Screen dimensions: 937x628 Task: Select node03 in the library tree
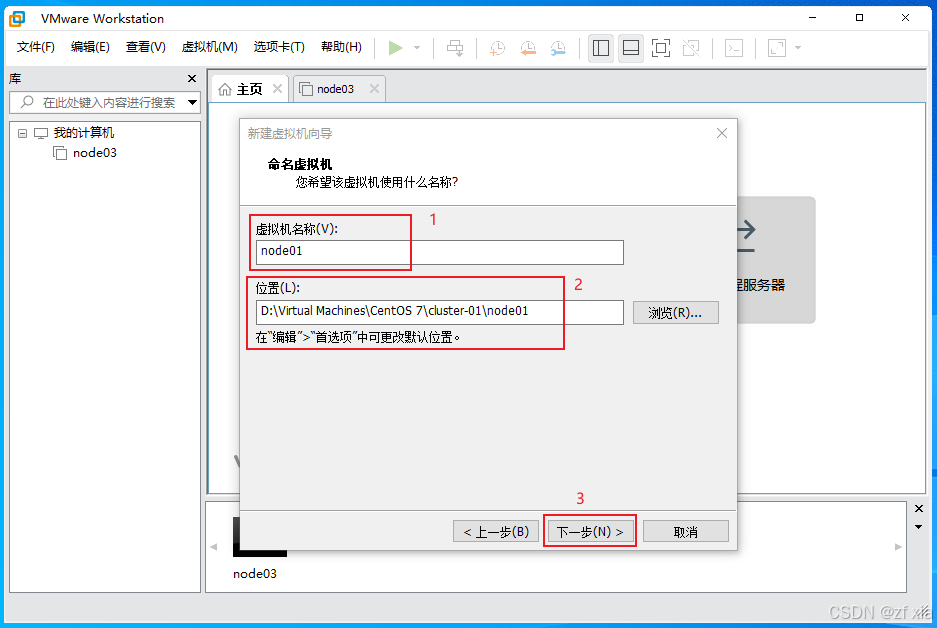tap(94, 153)
